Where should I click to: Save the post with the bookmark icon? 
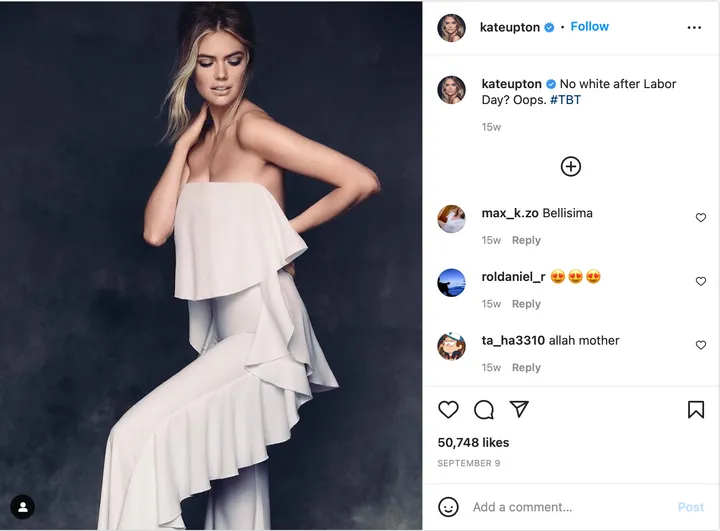tap(695, 409)
